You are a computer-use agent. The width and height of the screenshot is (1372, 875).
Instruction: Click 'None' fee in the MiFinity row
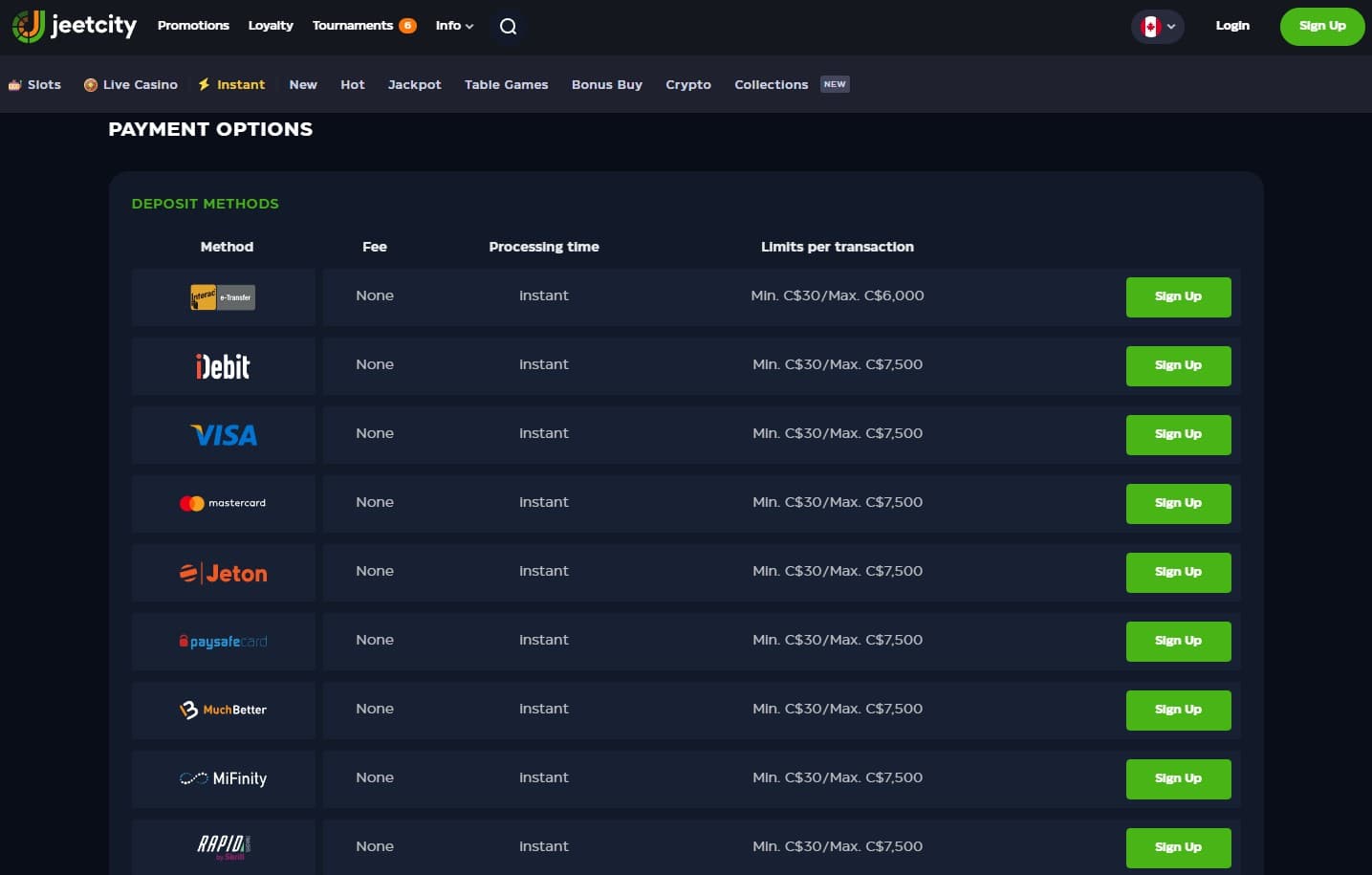[x=375, y=777]
